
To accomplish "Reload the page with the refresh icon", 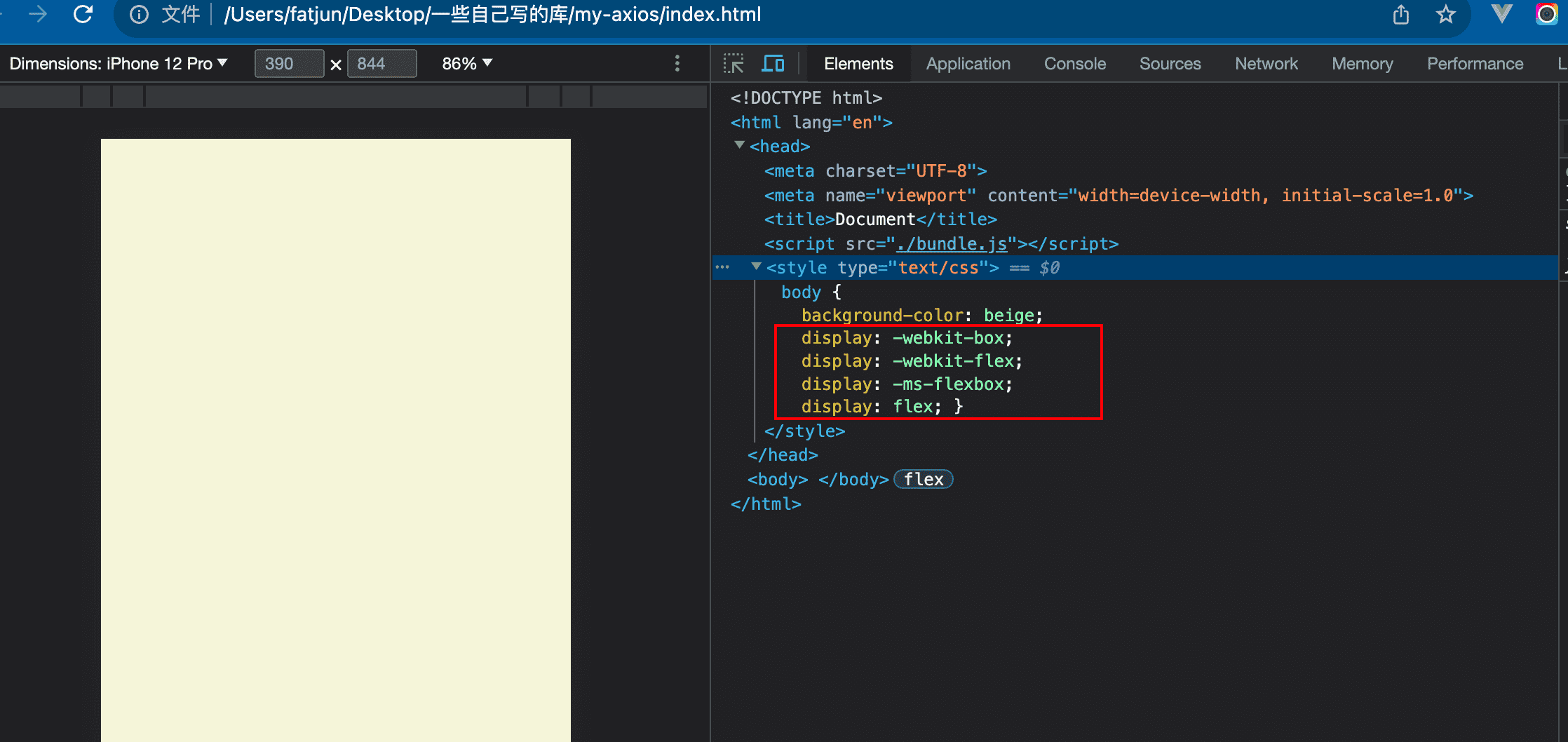I will 83,14.
